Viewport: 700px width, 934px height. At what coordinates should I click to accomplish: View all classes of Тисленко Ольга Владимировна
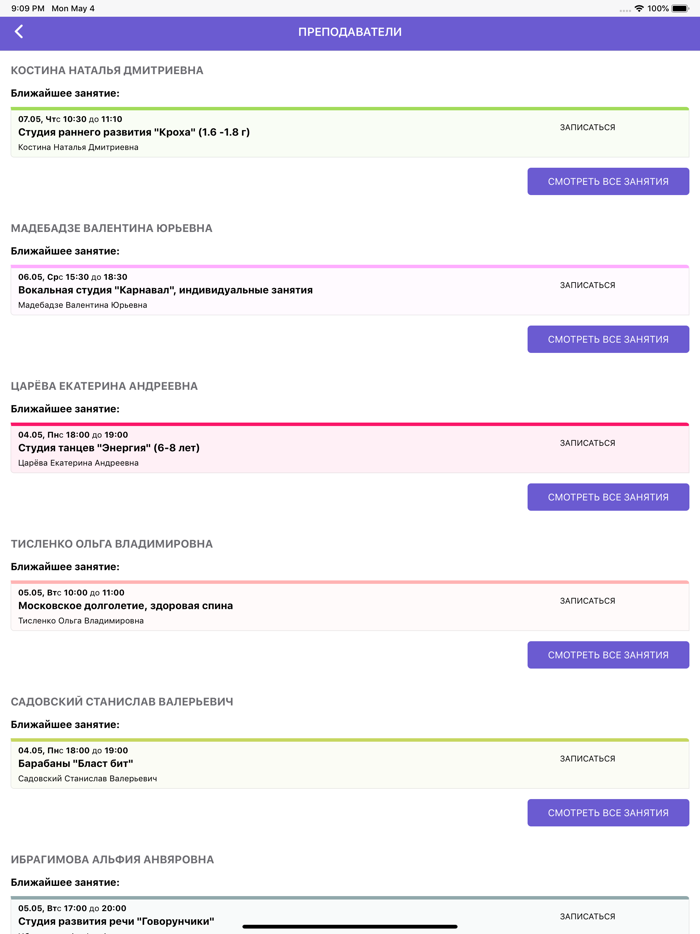coord(608,655)
